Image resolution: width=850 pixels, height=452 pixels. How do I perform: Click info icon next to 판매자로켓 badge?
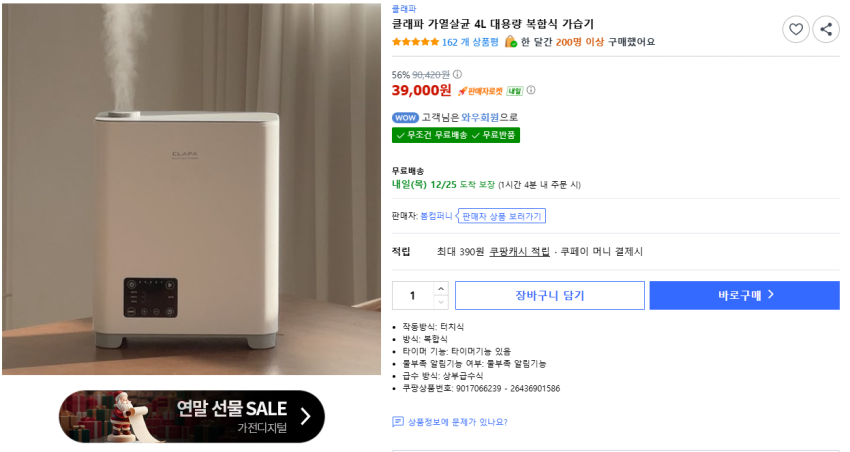click(531, 90)
